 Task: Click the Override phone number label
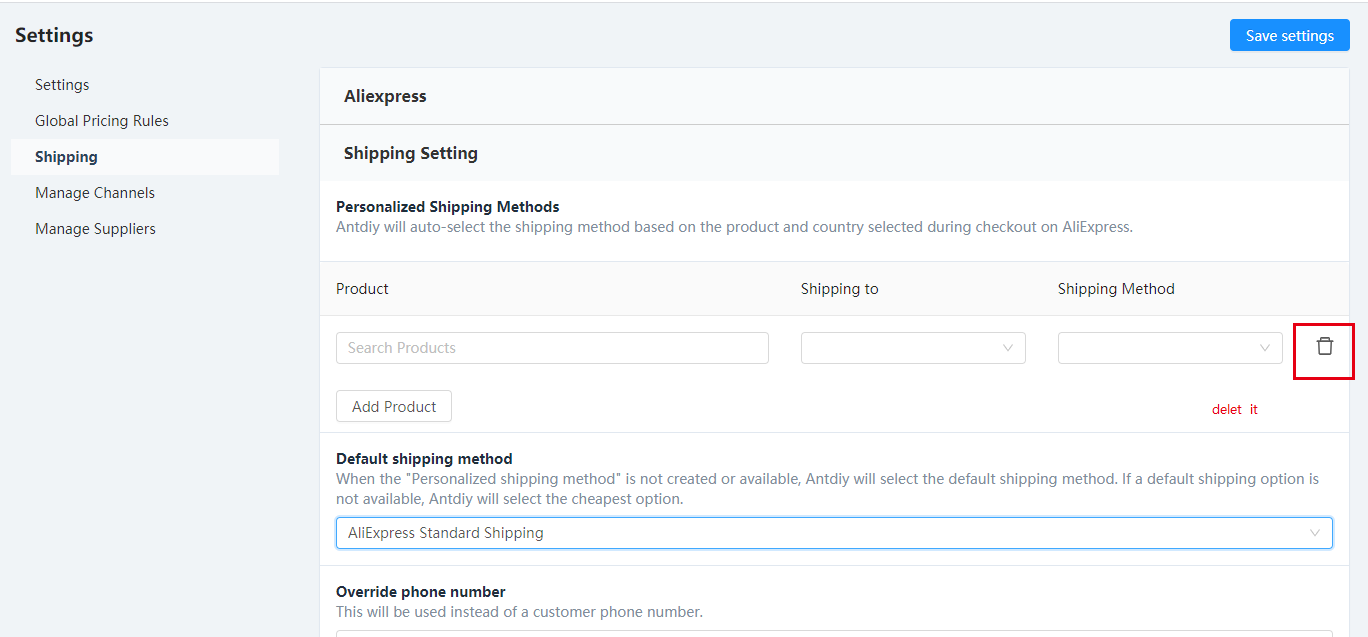[421, 592]
